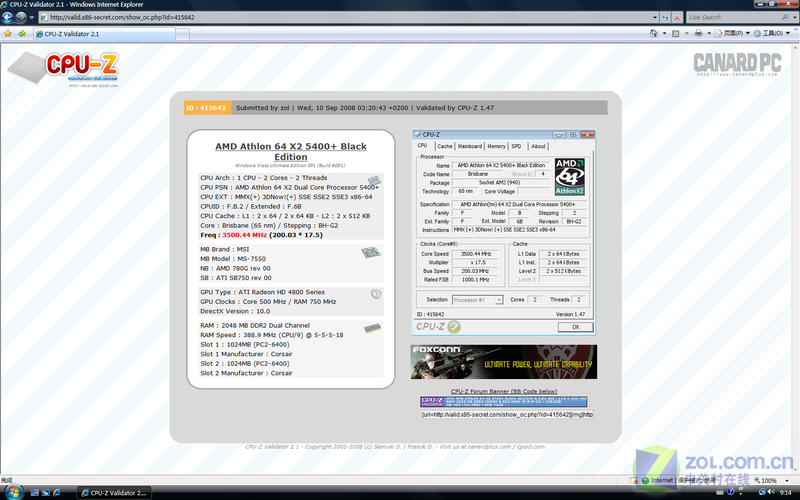This screenshot has height=500, width=800.
Task: Select the BB code URL text field
Action: [508, 415]
